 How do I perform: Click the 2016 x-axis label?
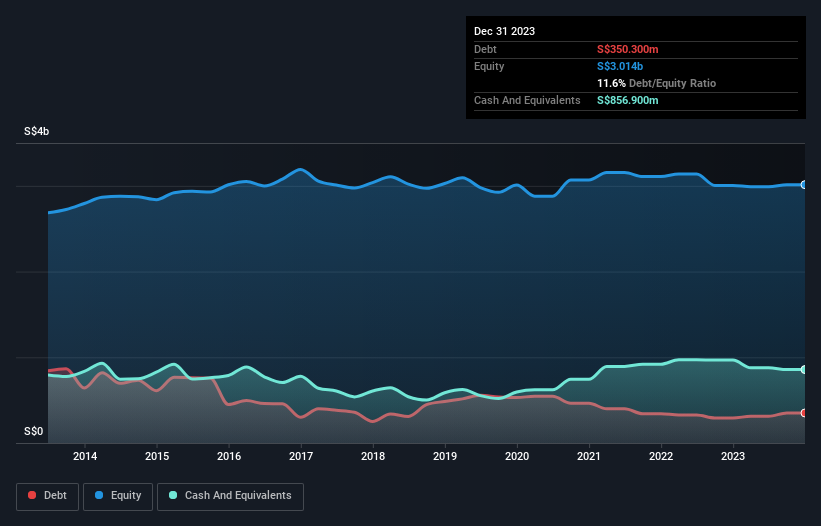pos(229,457)
